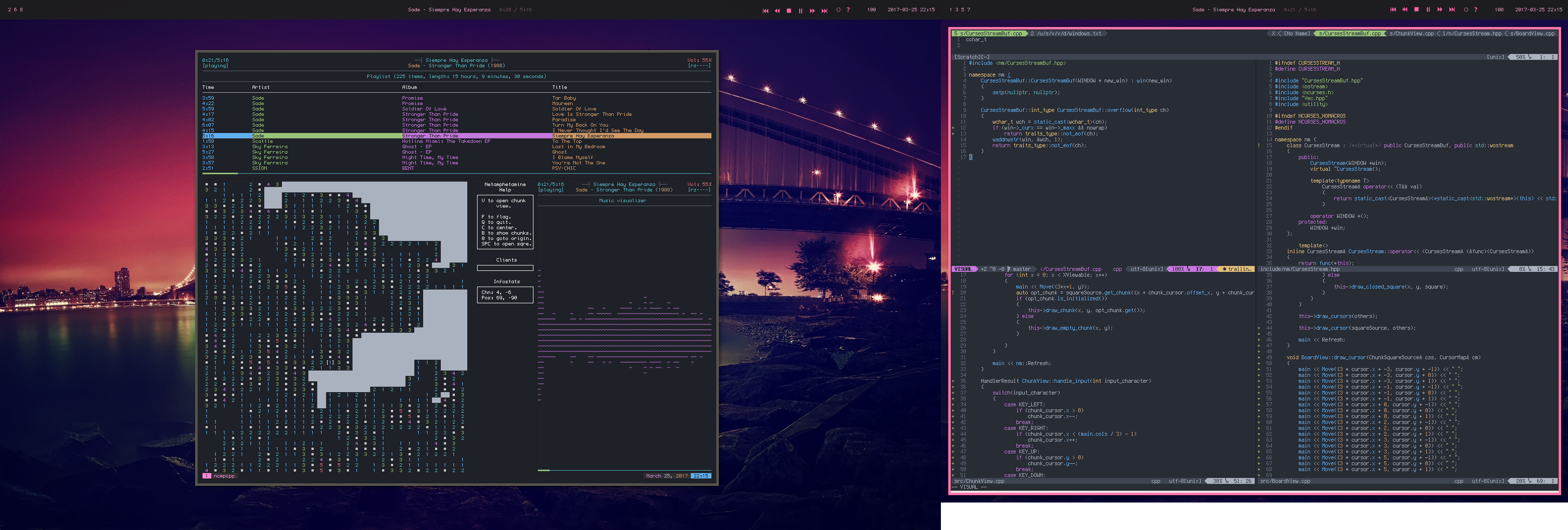Image resolution: width=1568 pixels, height=530 pixels.
Task: Switch to workspace 8 on left bar
Action: (21, 10)
